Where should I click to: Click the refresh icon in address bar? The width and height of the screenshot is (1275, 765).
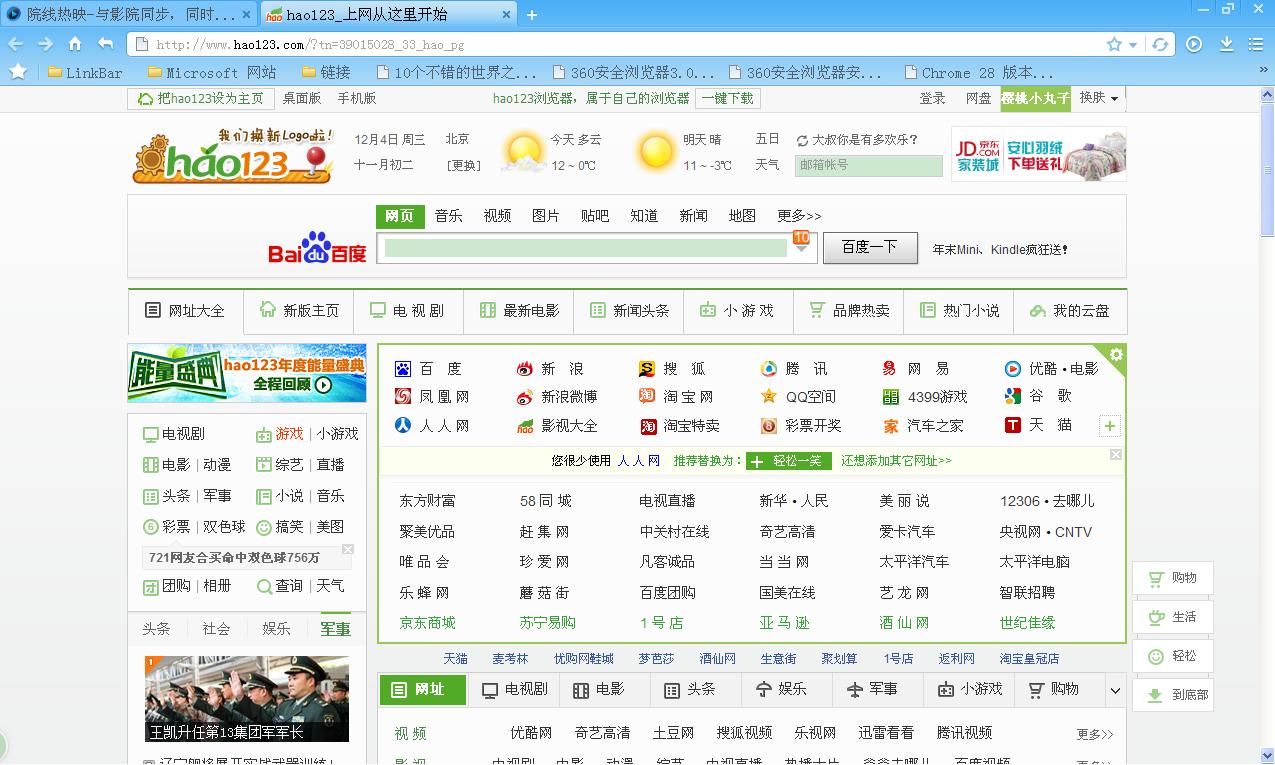pos(1160,44)
